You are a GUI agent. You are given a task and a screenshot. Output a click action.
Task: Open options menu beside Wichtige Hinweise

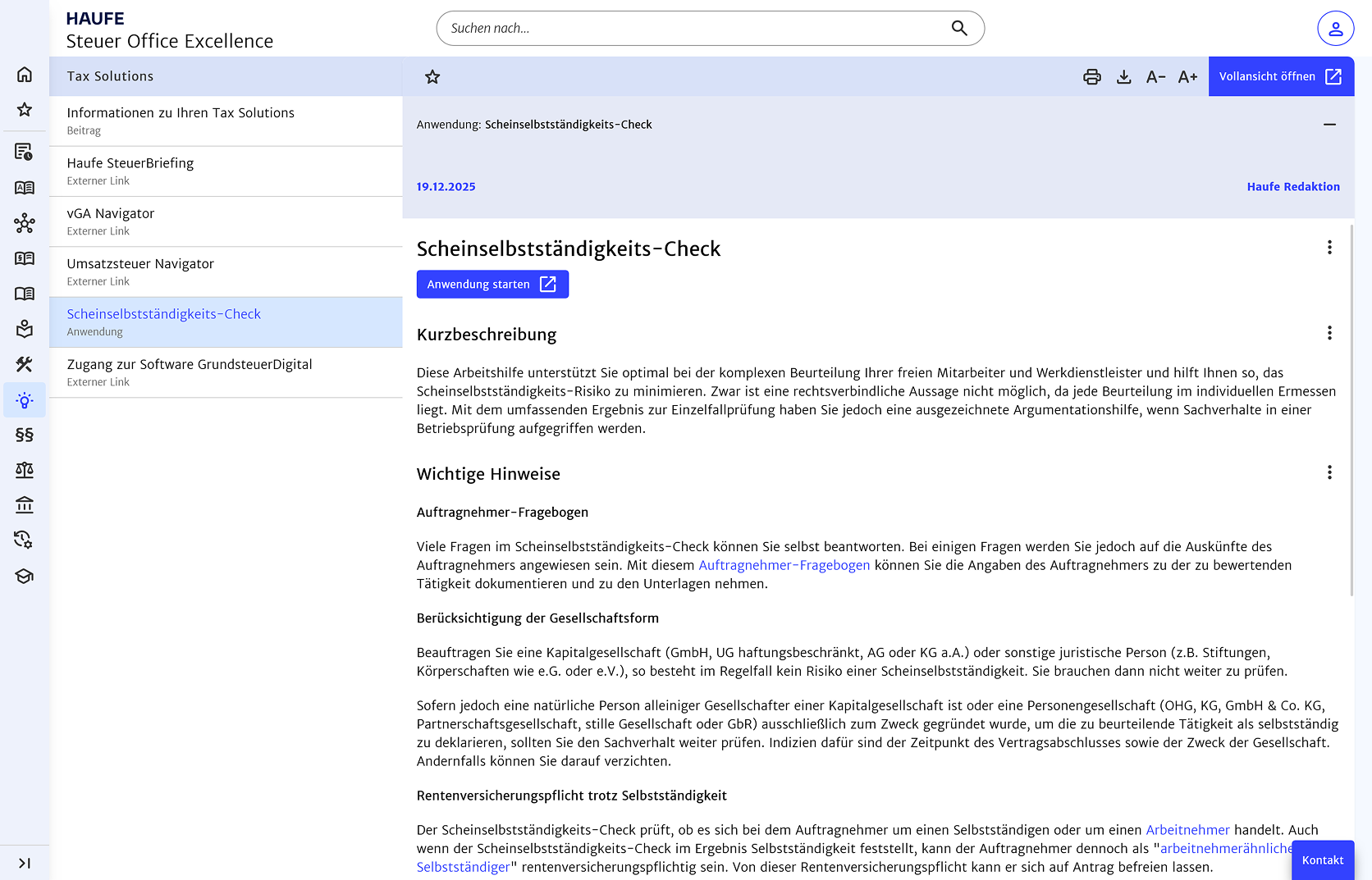pos(1329,472)
